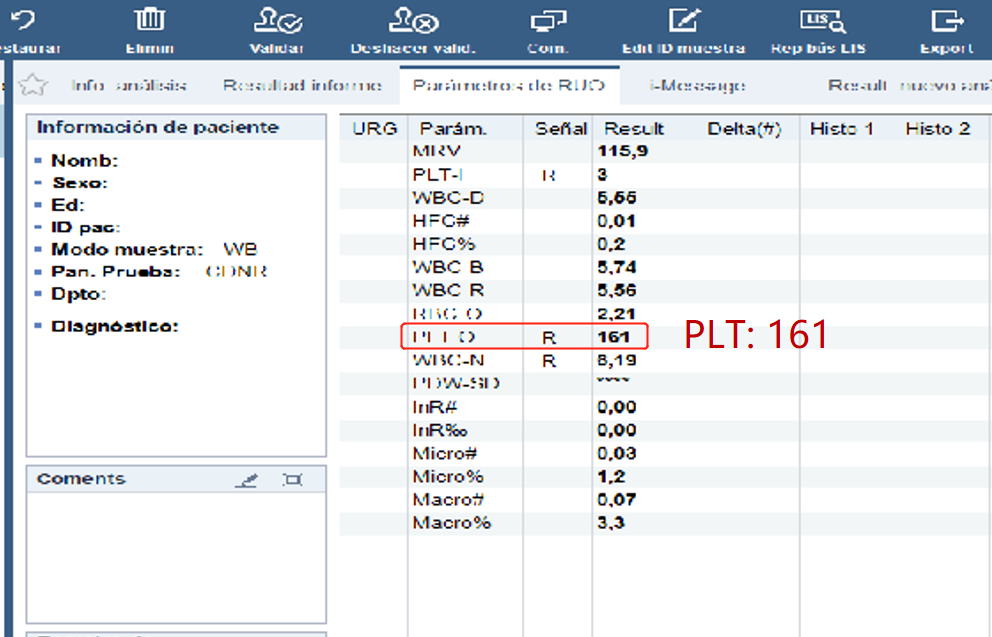Viewport: 992px width, 637px height.
Task: Click the star favorite icon near the tabs
Action: pos(34,86)
